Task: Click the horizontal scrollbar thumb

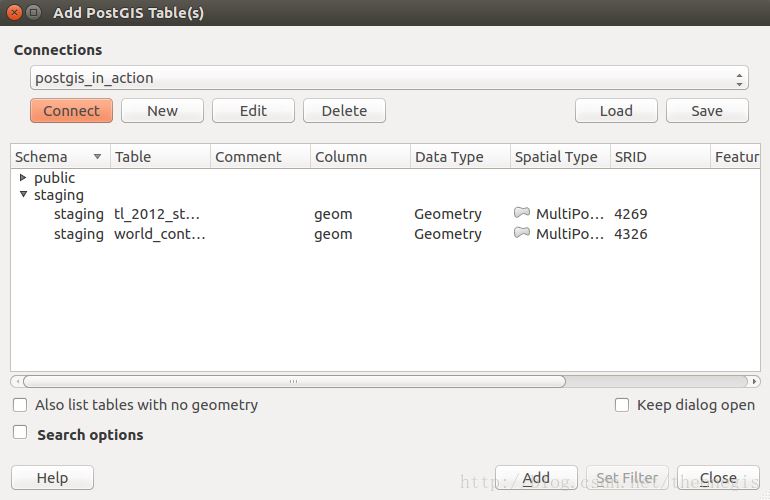Action: point(294,381)
